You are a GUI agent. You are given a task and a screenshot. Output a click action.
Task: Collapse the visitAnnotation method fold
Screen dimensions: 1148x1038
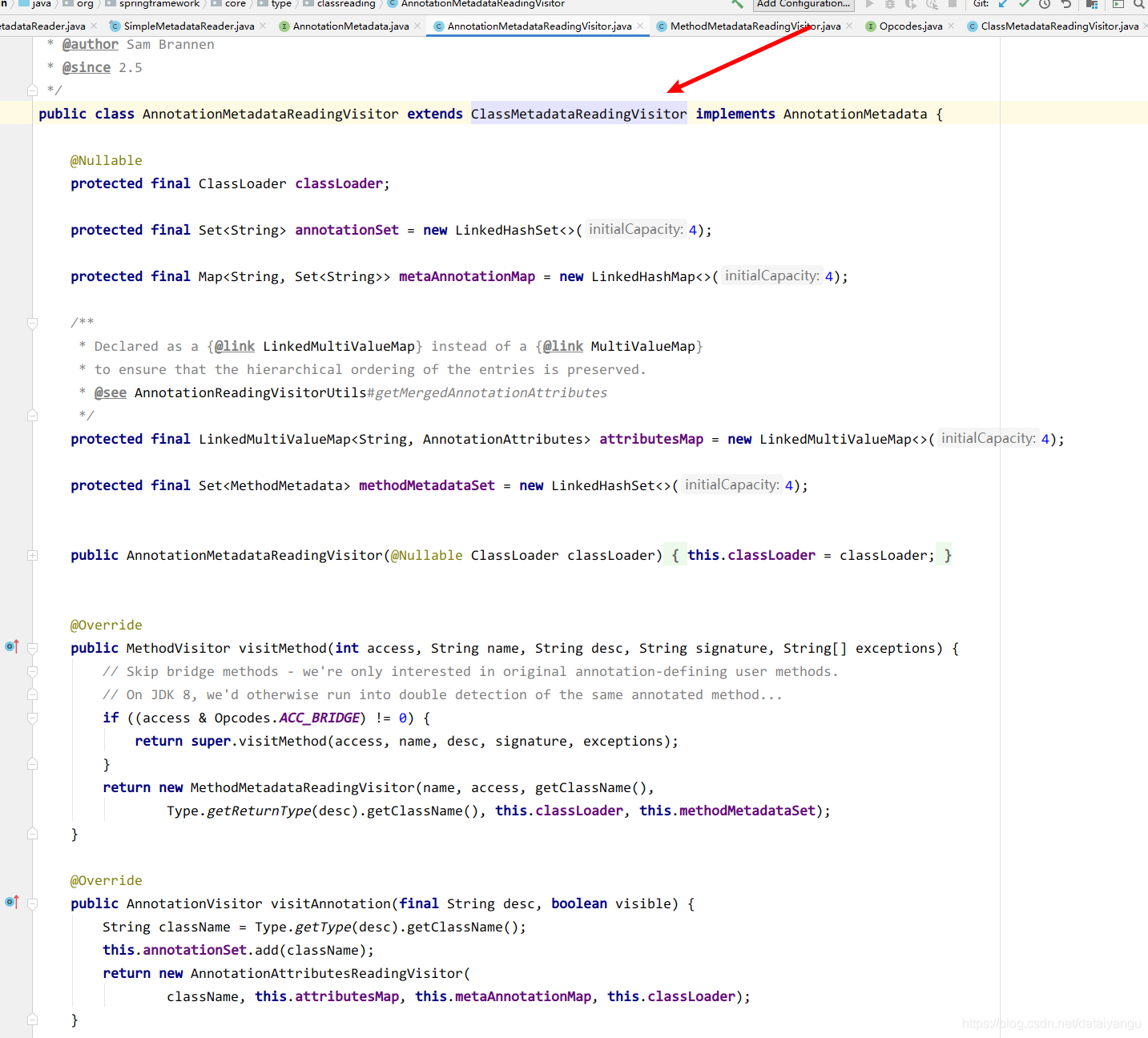[32, 903]
